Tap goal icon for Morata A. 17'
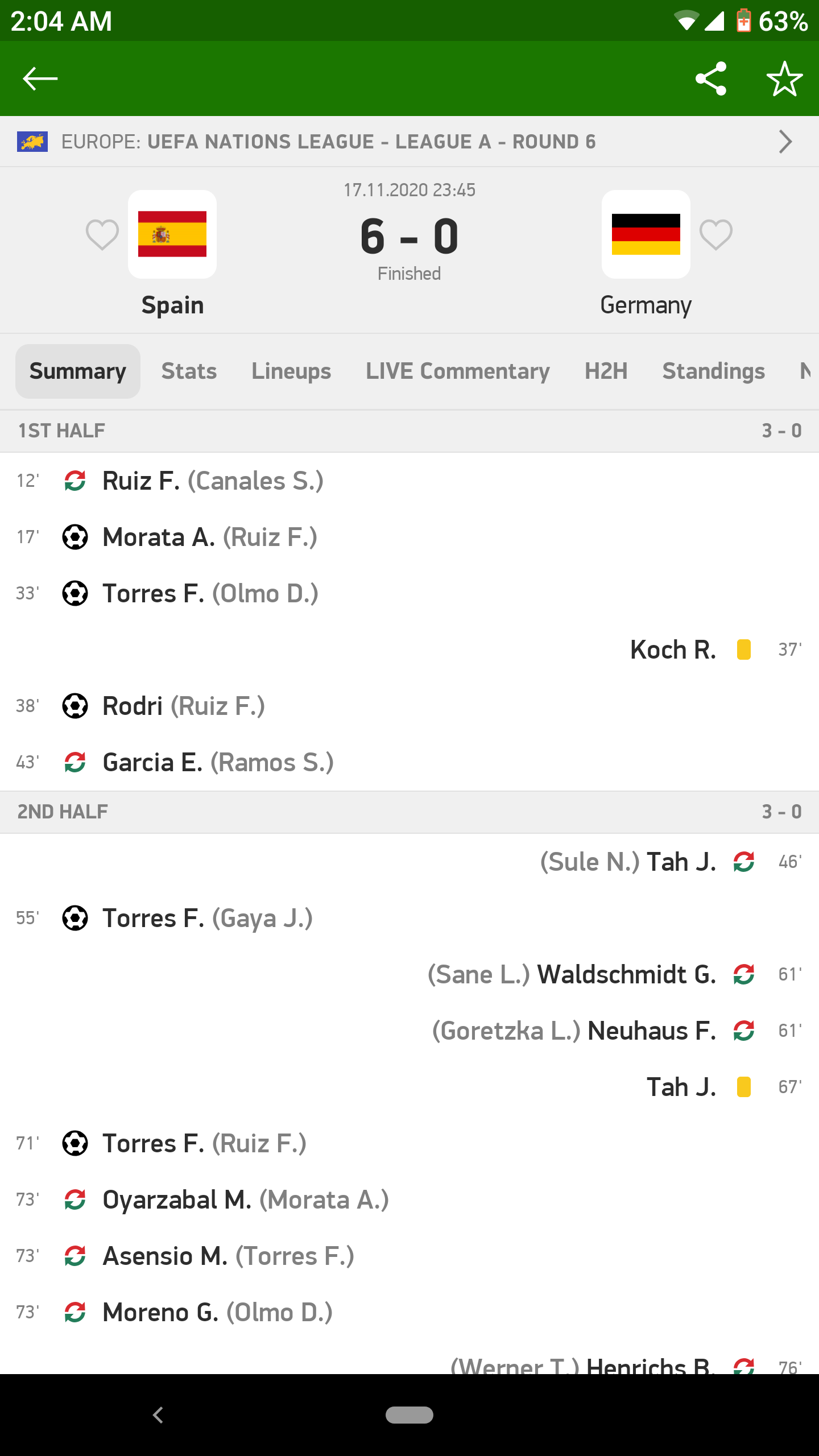Screen dimensions: 819x1456 pos(75,537)
